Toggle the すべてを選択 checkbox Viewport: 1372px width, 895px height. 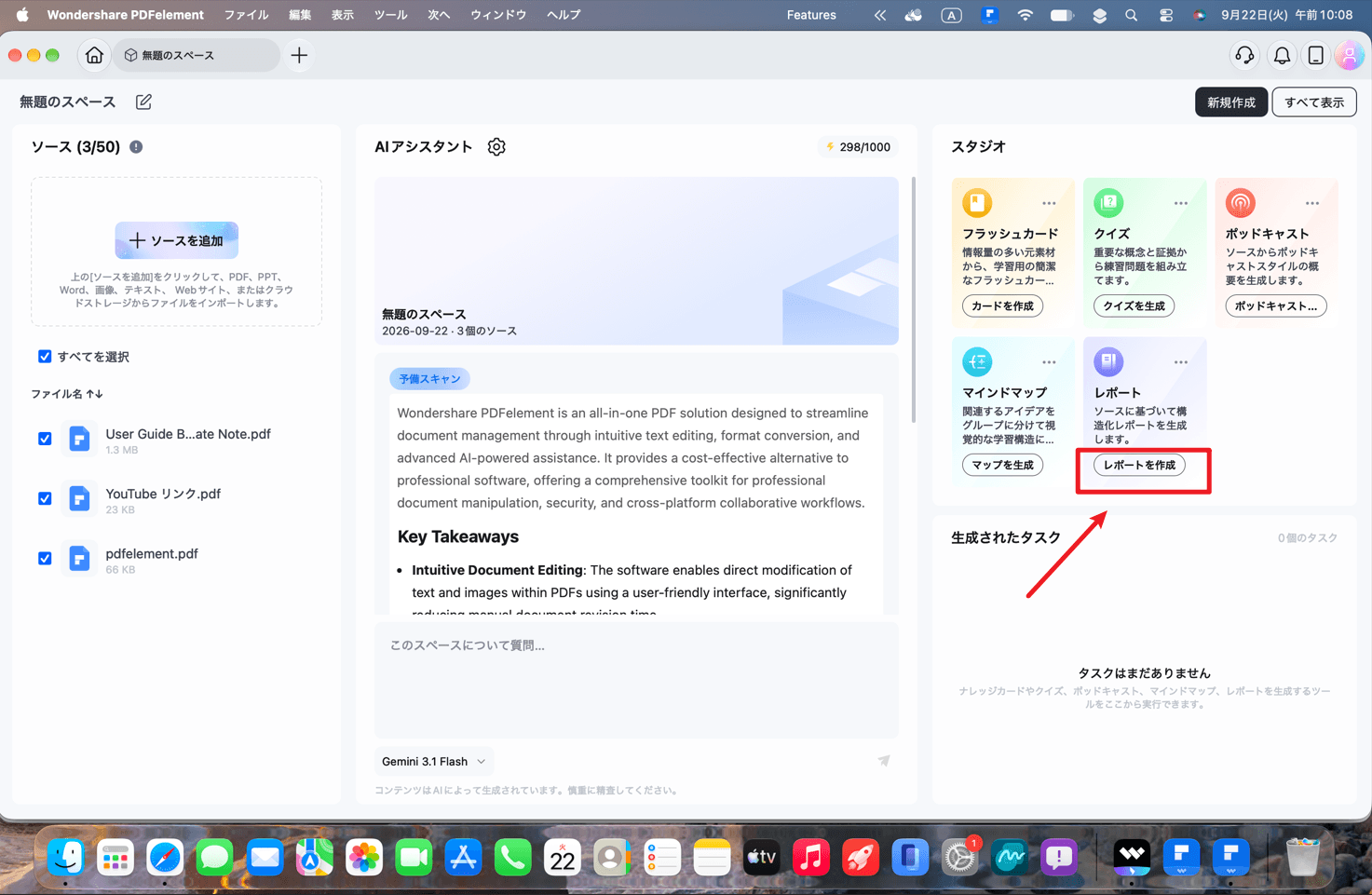45,357
